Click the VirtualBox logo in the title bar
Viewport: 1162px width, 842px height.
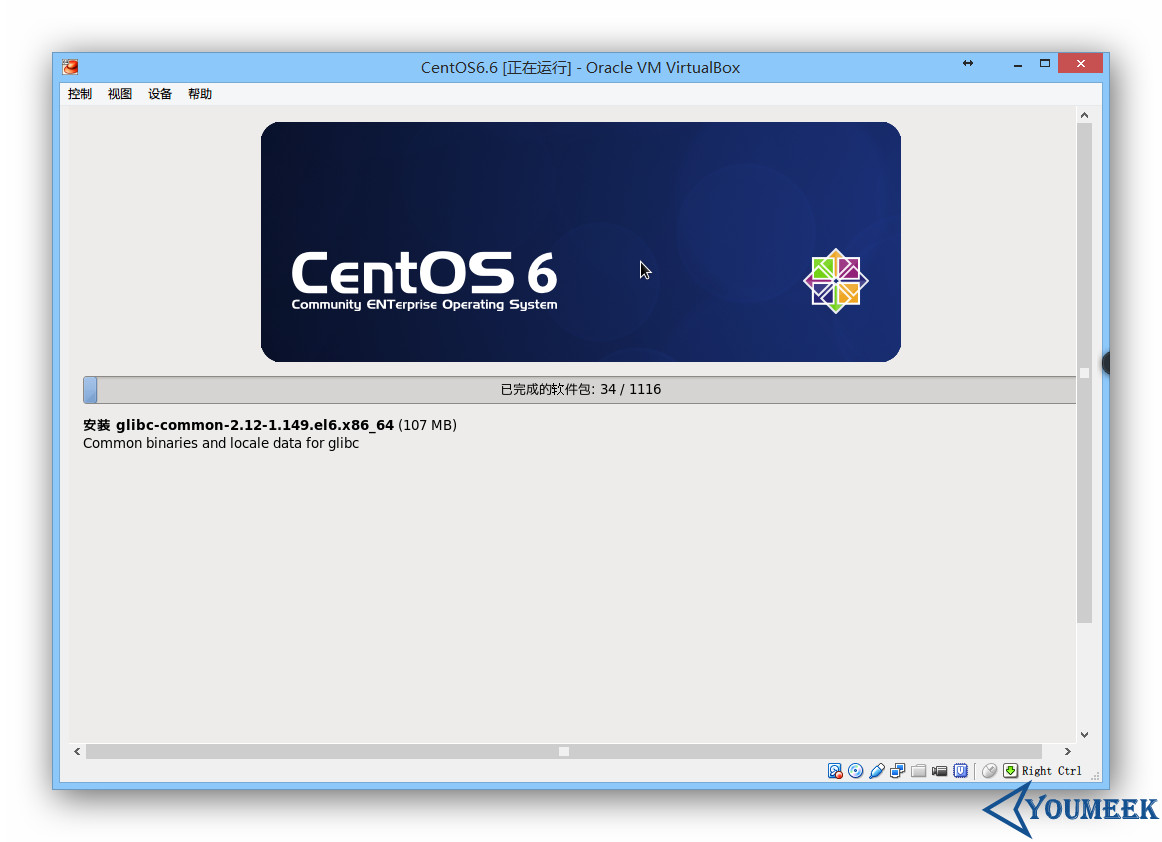69,66
